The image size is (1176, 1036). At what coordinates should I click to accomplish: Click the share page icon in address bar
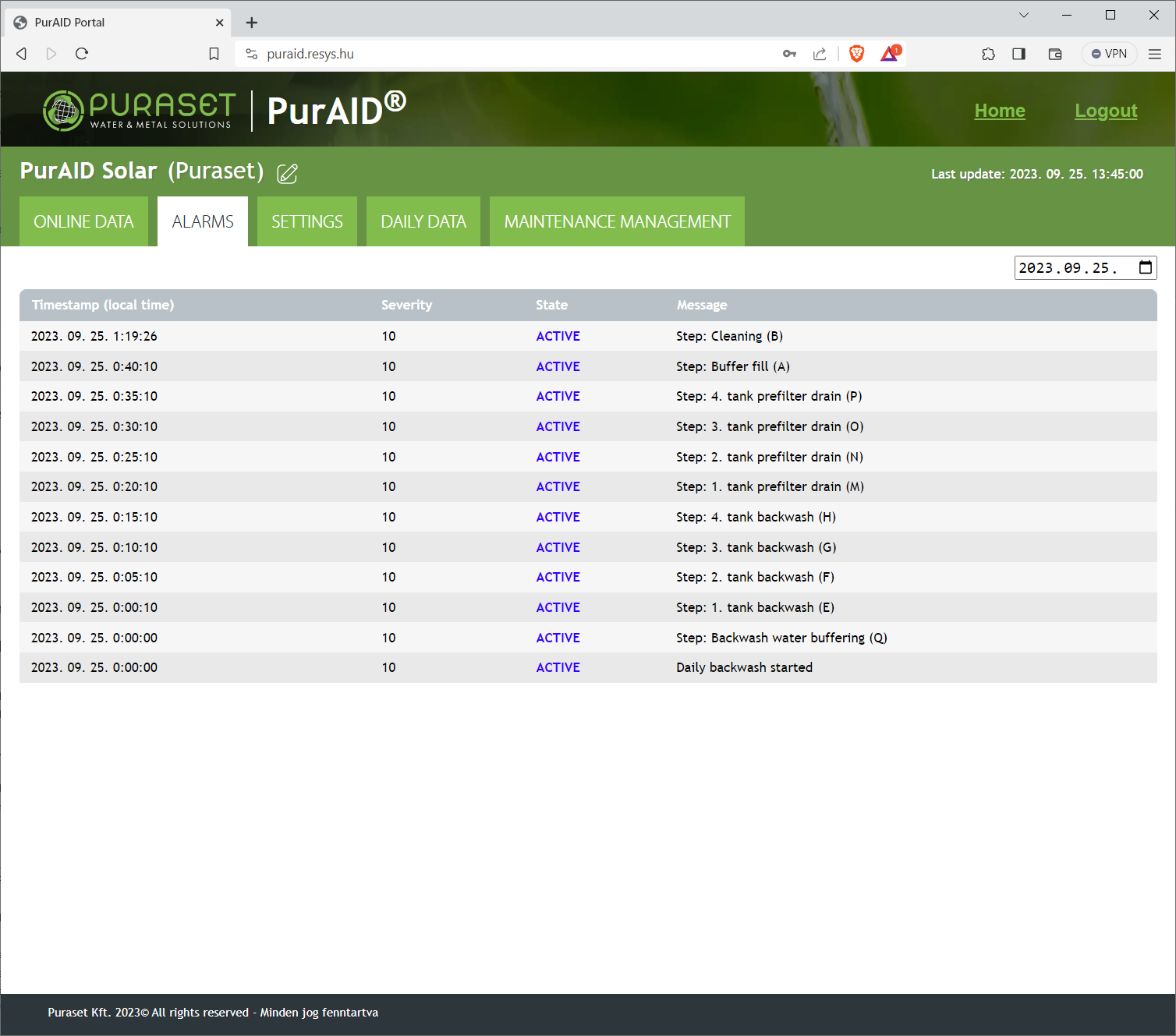[x=820, y=54]
